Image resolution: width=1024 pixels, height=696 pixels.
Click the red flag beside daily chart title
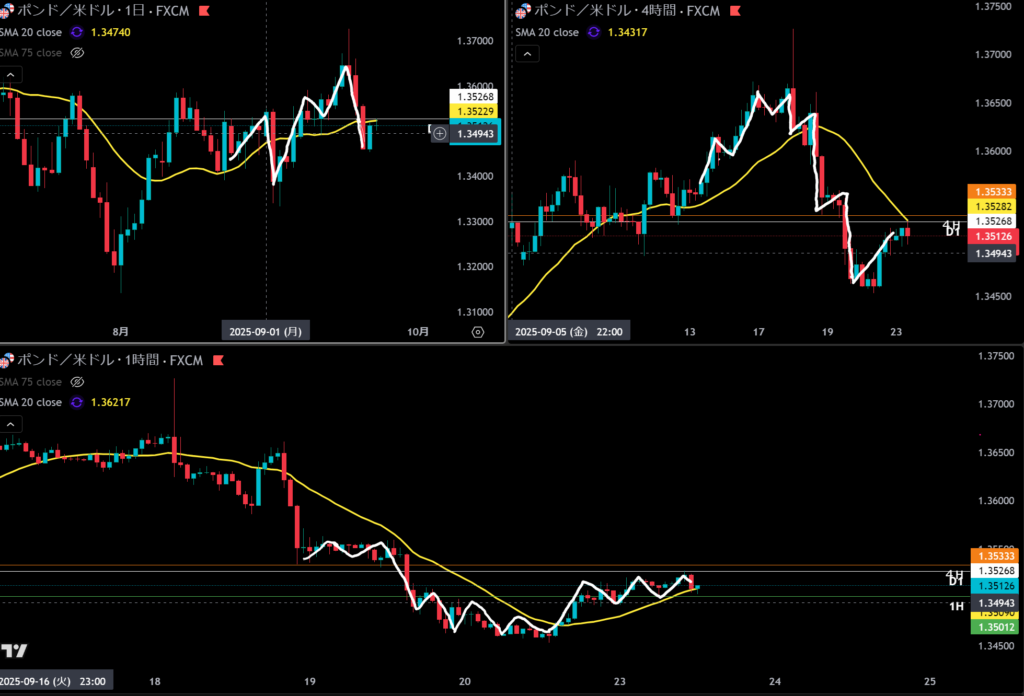tap(204, 11)
